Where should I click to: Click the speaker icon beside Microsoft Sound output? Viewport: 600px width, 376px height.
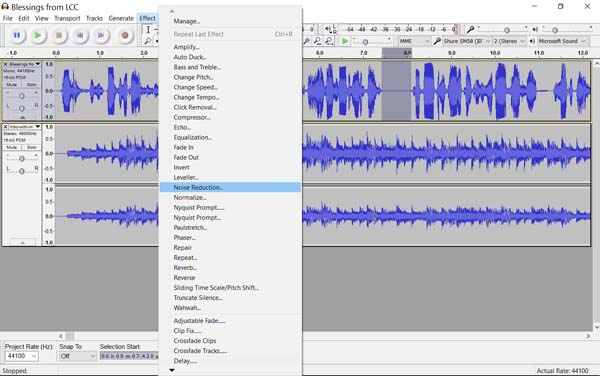pyautogui.click(x=532, y=41)
